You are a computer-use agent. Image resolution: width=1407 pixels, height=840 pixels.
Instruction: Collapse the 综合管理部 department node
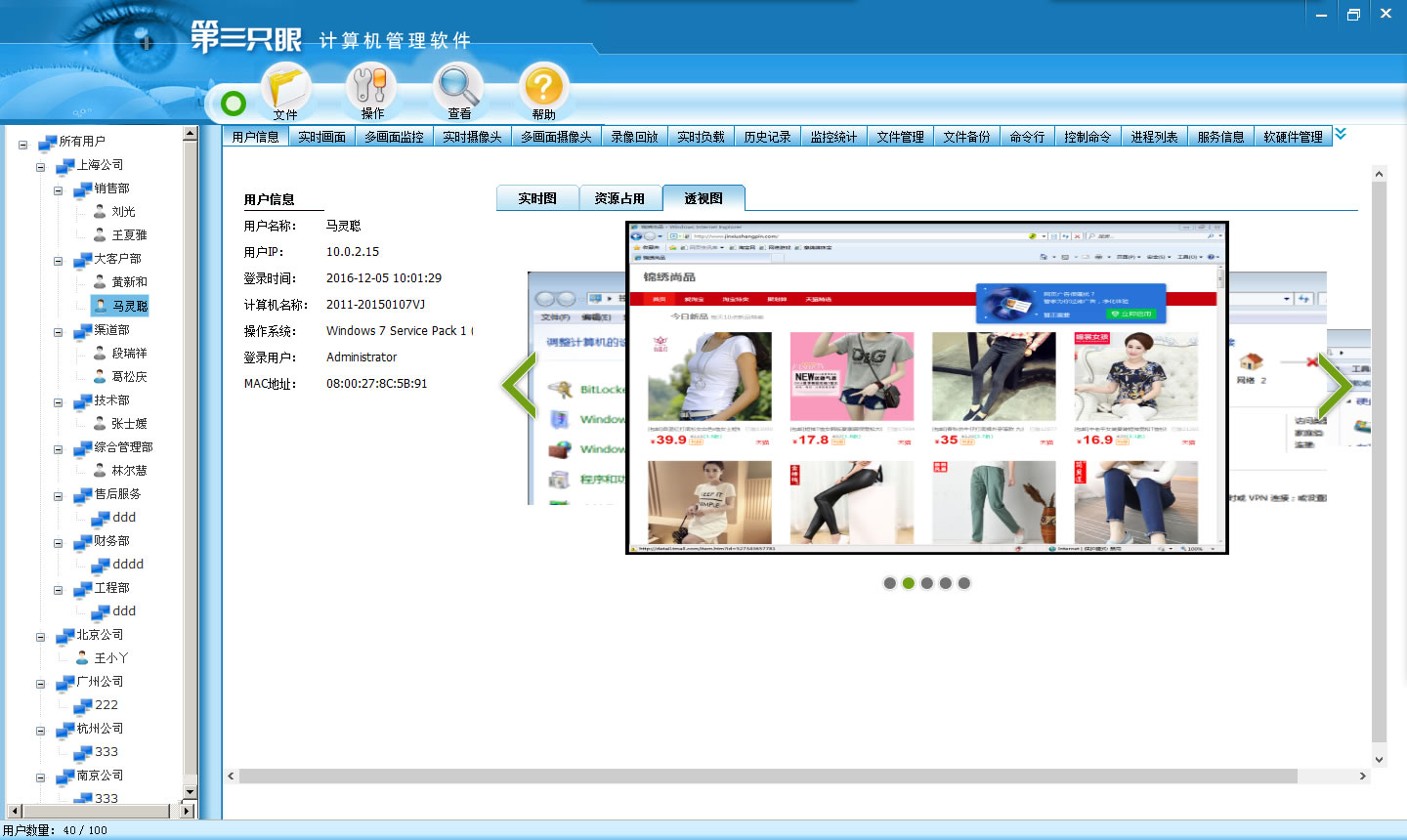[58, 449]
